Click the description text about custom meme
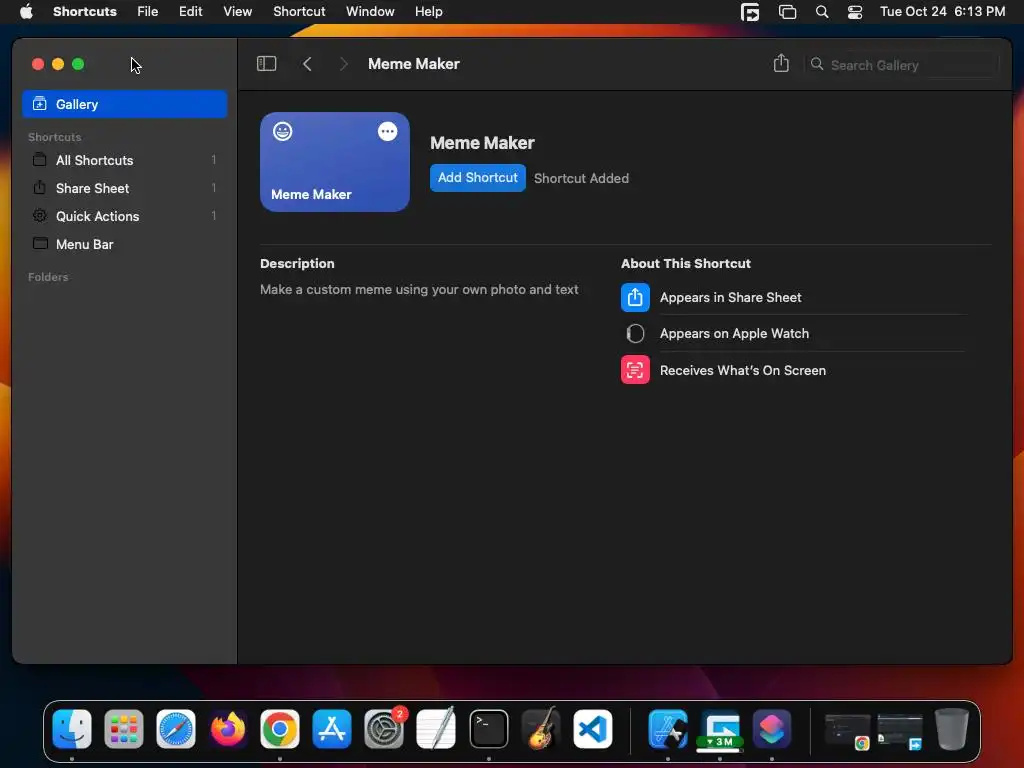The height and width of the screenshot is (768, 1024). pos(419,289)
